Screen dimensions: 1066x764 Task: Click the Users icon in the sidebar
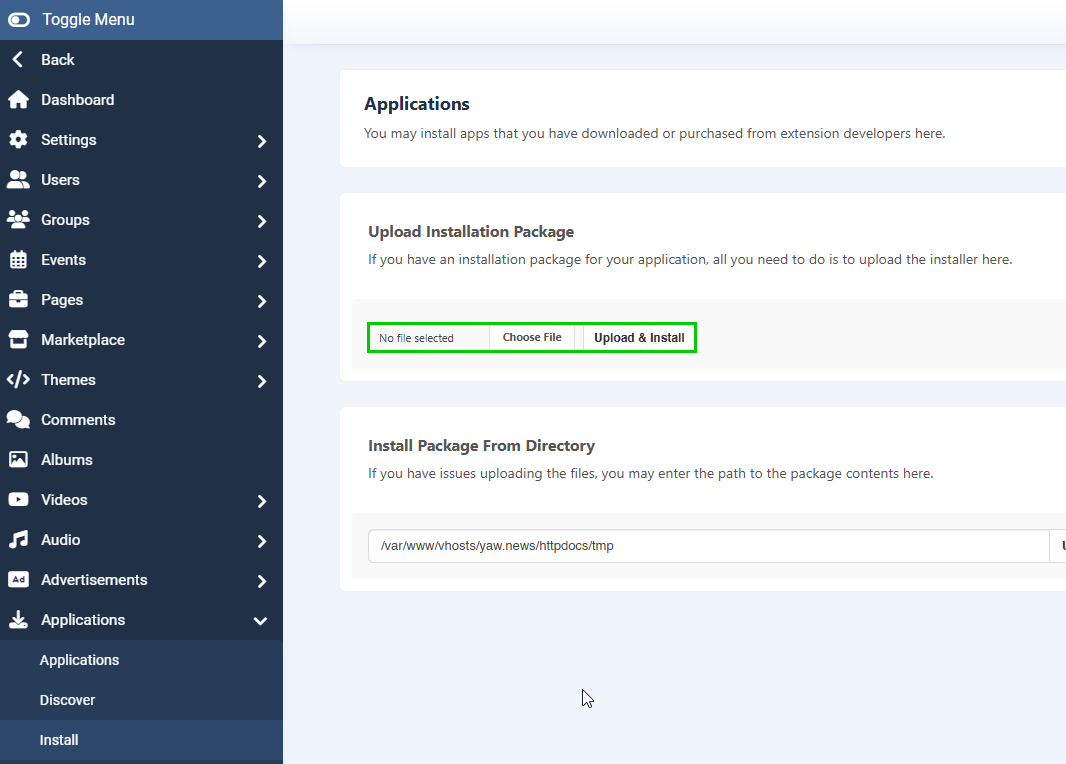tap(19, 179)
